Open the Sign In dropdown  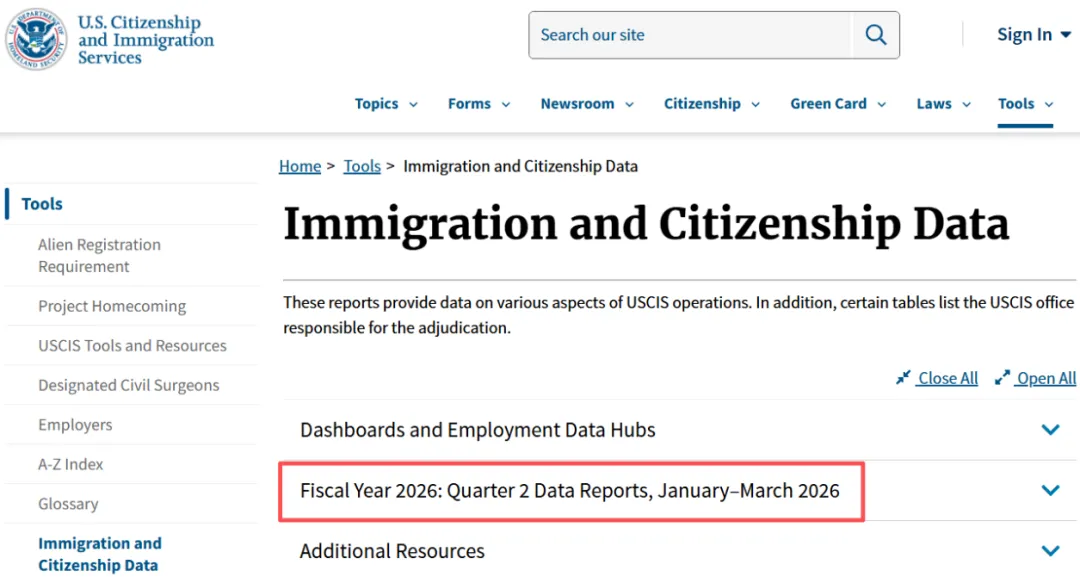coord(1033,34)
